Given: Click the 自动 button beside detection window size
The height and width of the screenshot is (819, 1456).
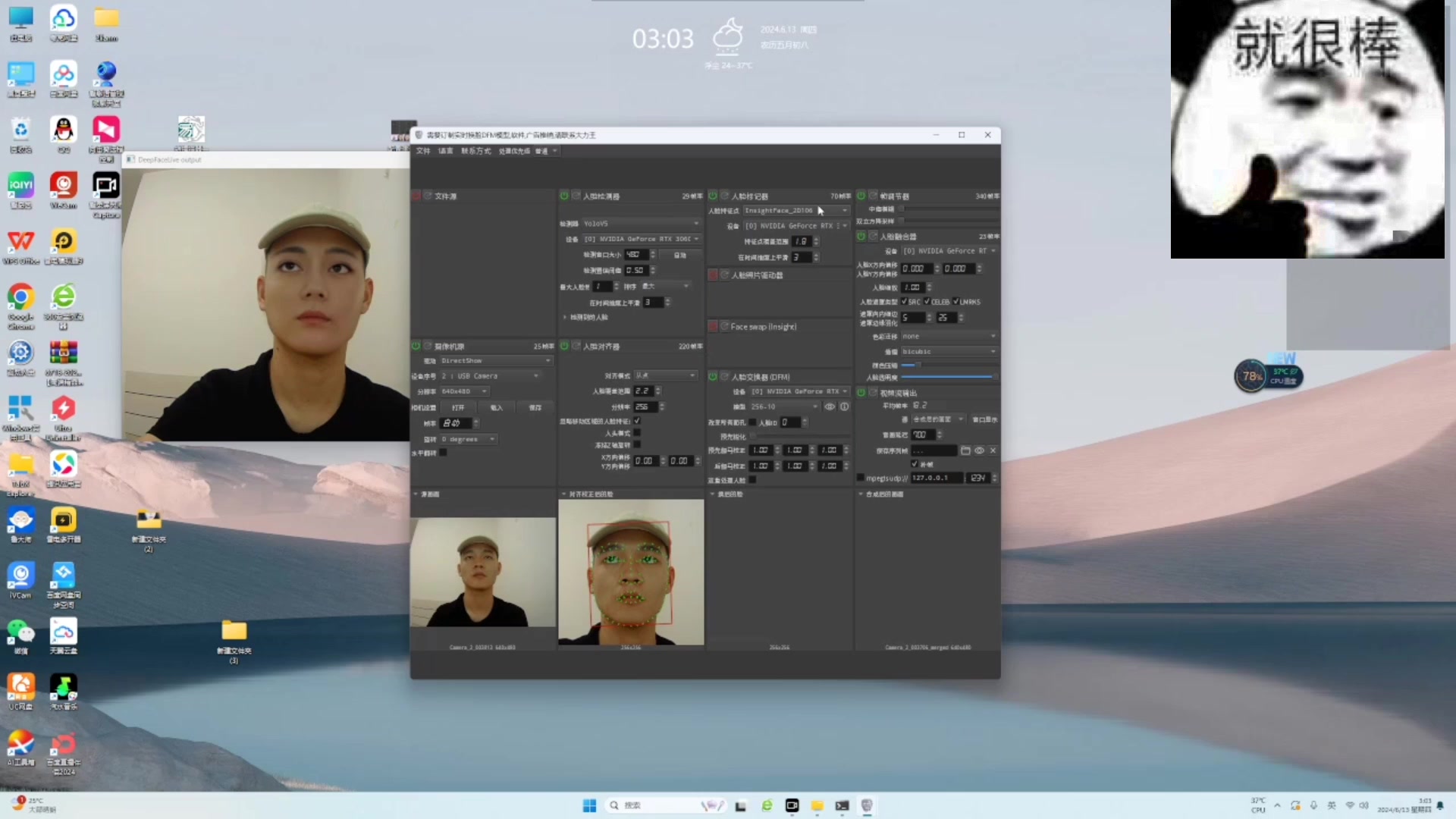Looking at the screenshot, I should (679, 255).
